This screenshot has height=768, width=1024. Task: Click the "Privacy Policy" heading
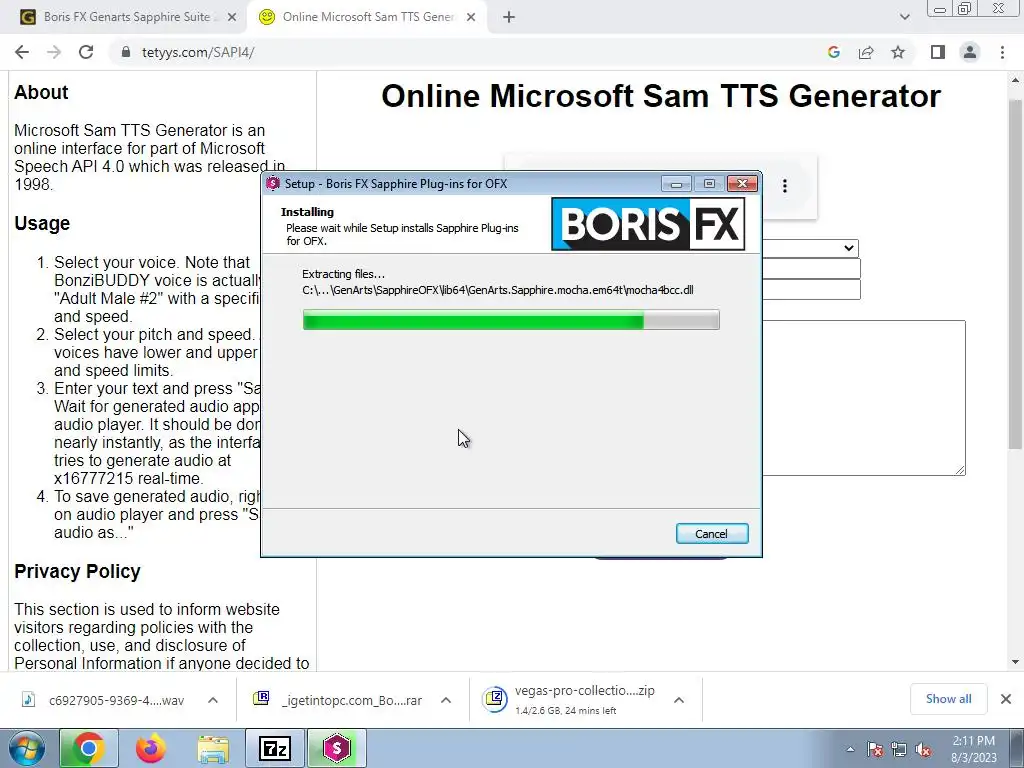tap(78, 571)
